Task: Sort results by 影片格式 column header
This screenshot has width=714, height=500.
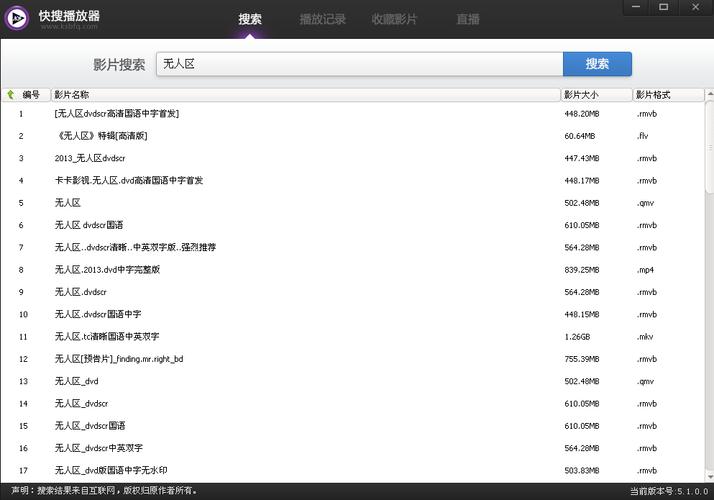Action: pyautogui.click(x=670, y=95)
